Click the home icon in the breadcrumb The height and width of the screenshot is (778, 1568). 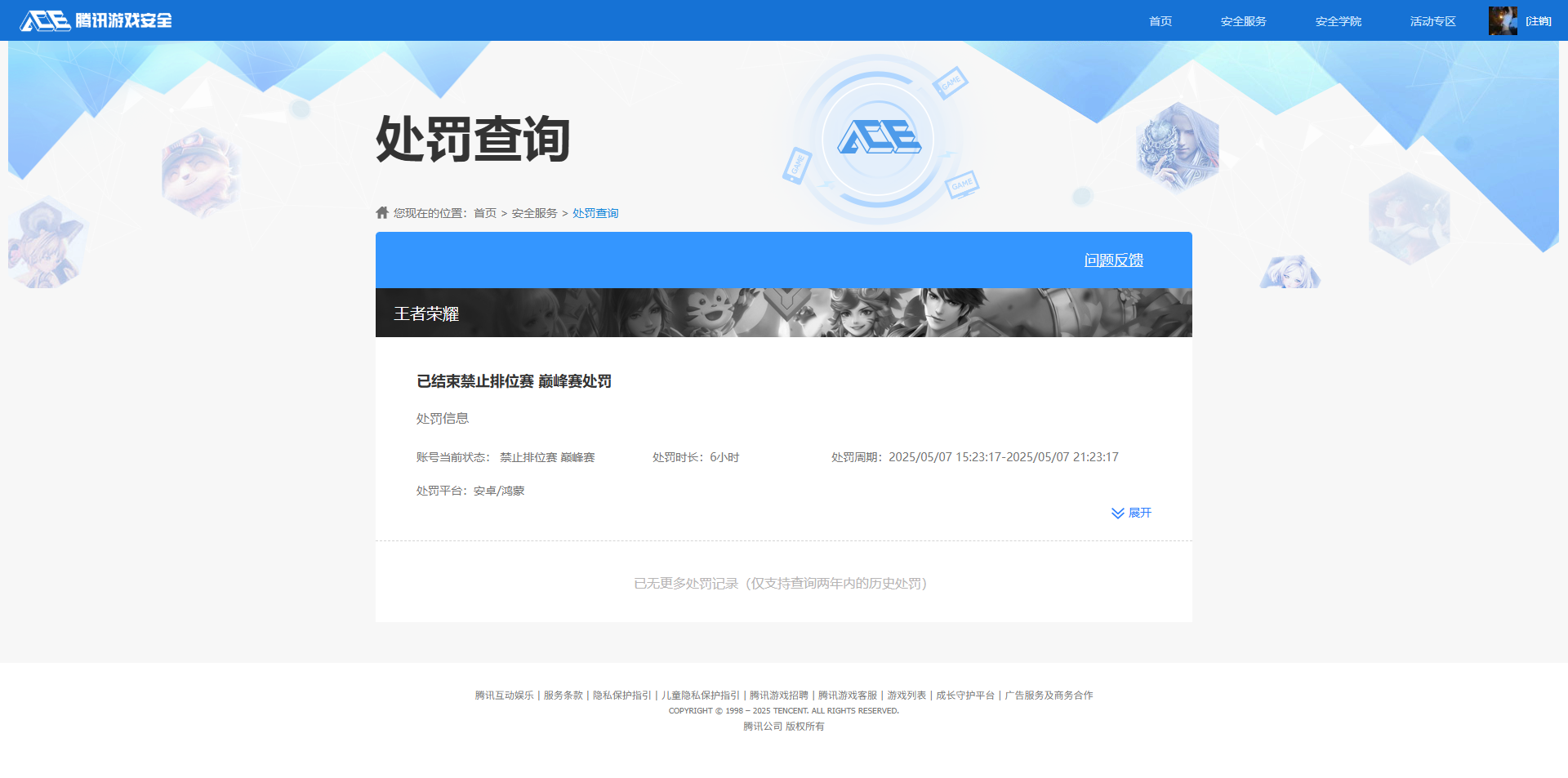point(382,212)
